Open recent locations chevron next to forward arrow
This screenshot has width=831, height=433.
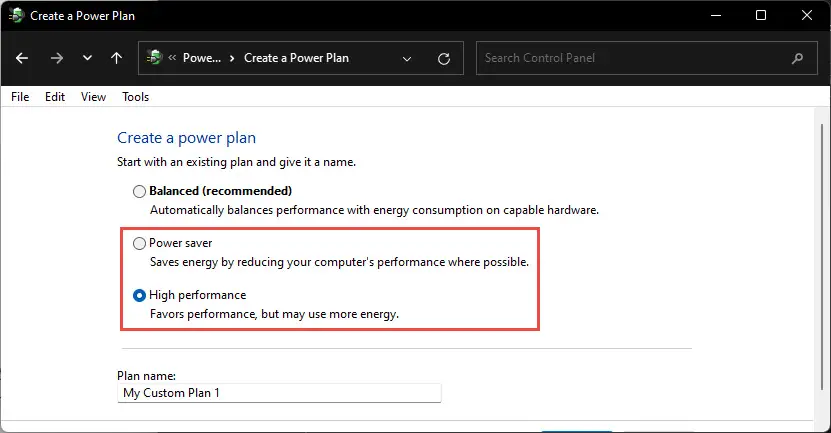click(87, 58)
